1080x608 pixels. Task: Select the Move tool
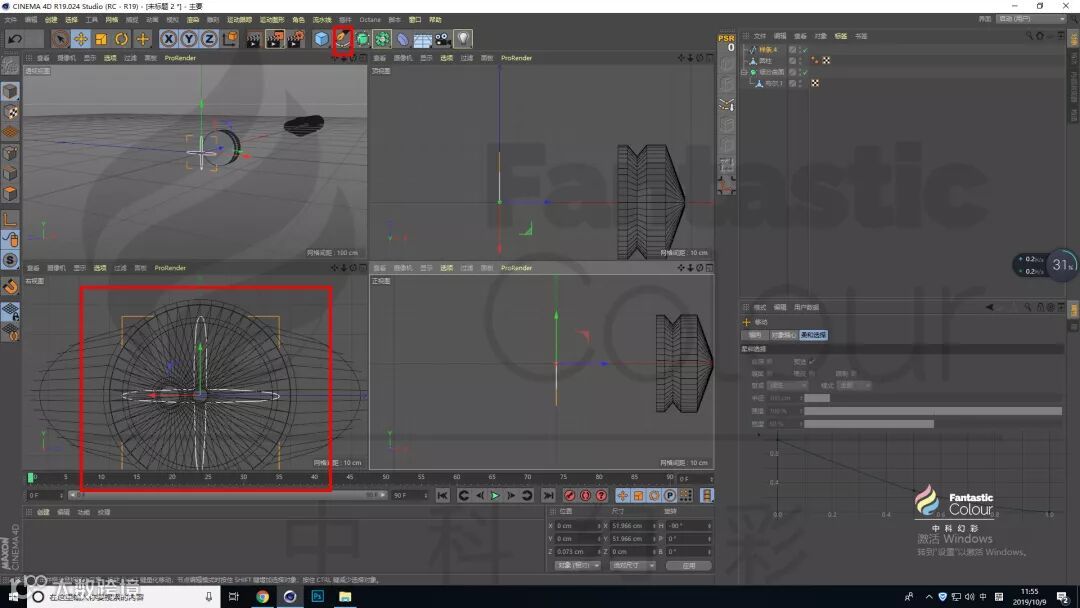point(81,39)
